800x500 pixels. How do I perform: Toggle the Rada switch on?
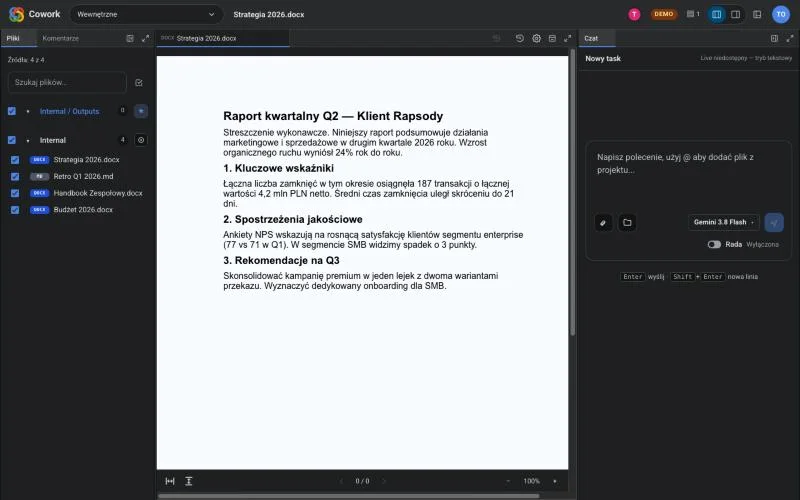point(714,244)
